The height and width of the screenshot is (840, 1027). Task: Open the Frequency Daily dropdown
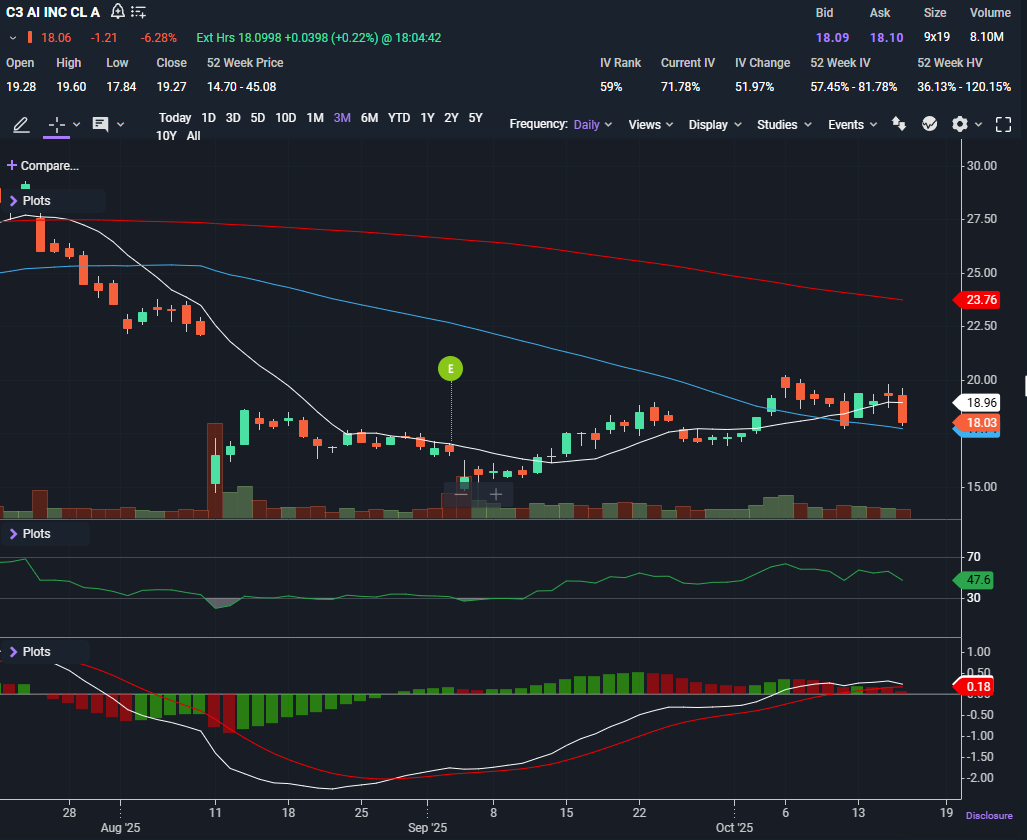point(593,124)
